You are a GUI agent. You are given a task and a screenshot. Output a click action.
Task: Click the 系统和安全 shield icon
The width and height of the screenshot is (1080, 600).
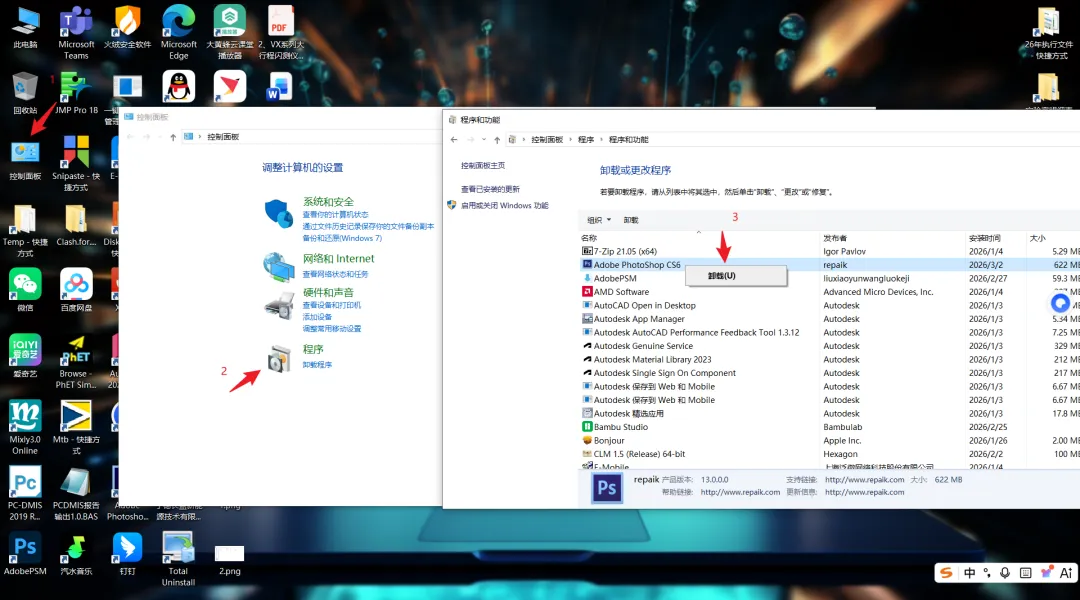(279, 213)
